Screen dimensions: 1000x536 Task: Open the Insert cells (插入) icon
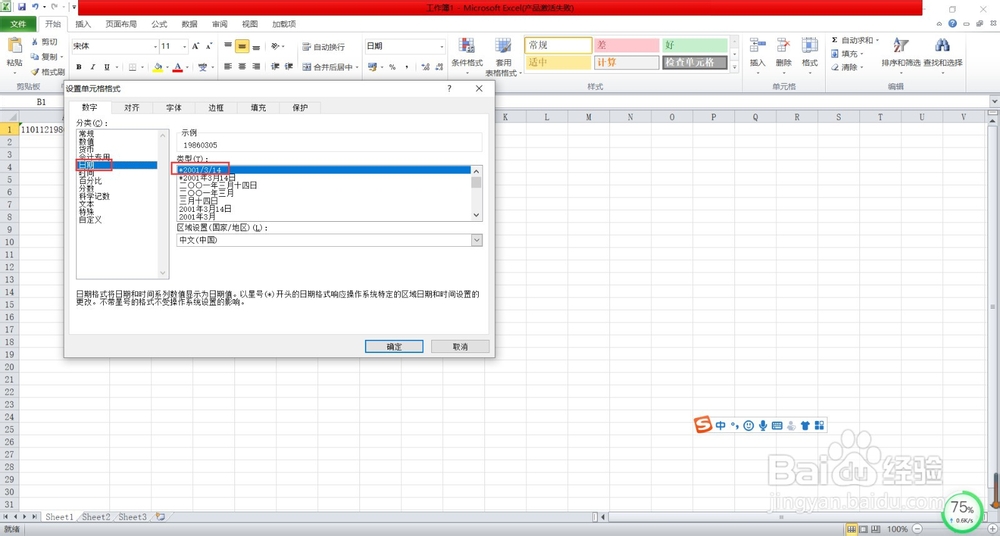(x=758, y=45)
